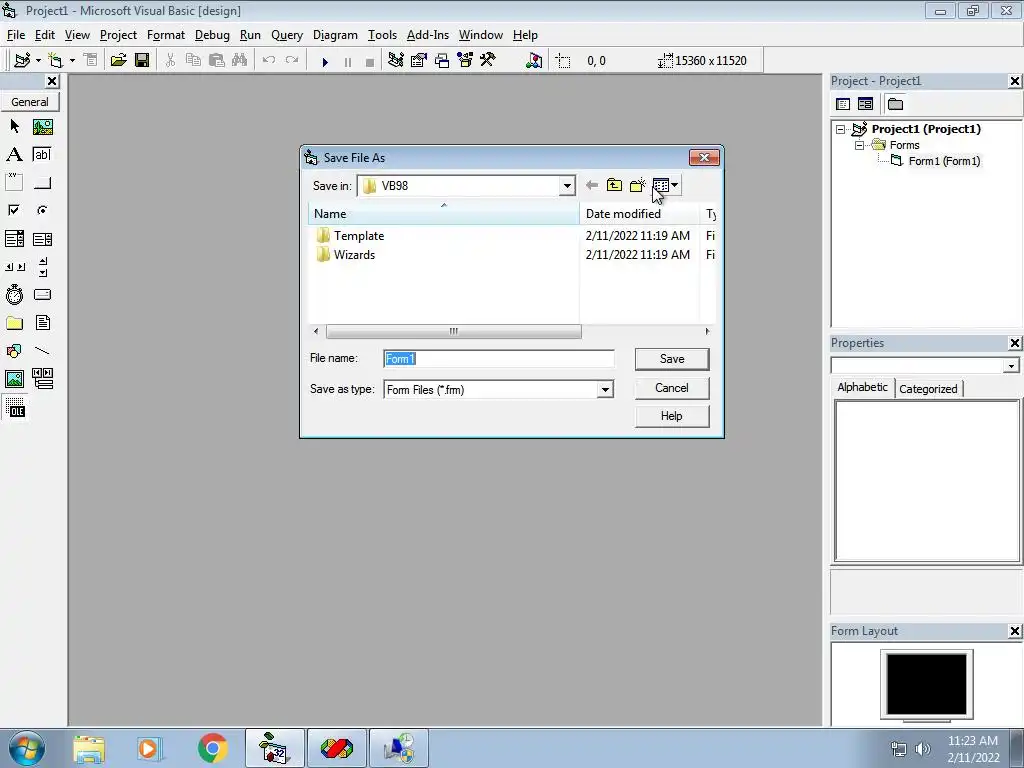The height and width of the screenshot is (768, 1024).
Task: Select the OLE tool in the toolbox
Action: (15, 408)
